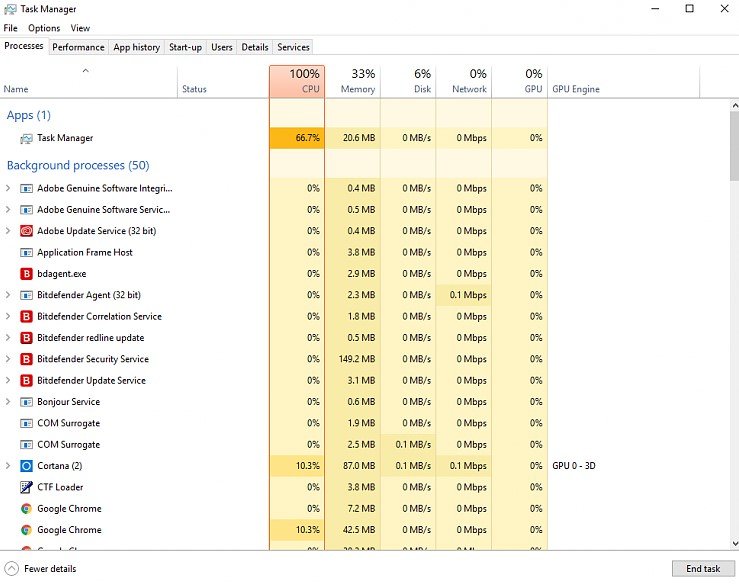Select the Processes tab
739x584 pixels.
click(24, 46)
